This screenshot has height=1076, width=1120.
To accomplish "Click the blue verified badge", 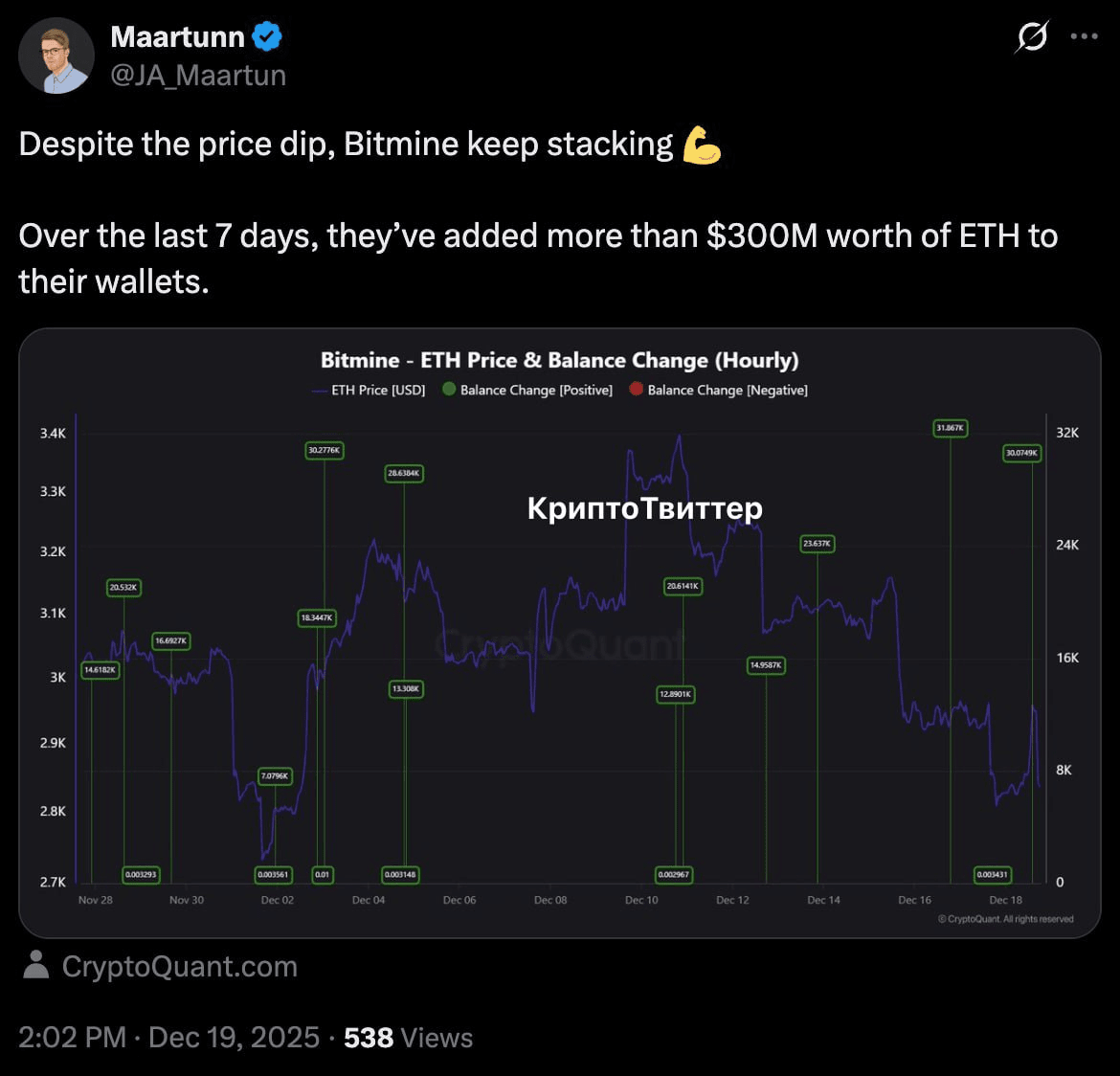I will click(x=267, y=36).
